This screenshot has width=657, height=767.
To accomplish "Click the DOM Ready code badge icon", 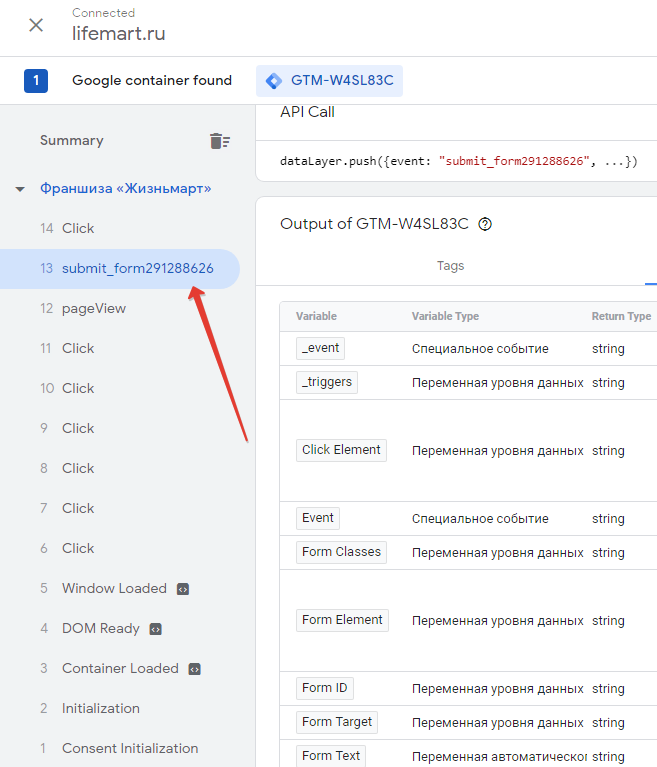I will click(x=156, y=629).
